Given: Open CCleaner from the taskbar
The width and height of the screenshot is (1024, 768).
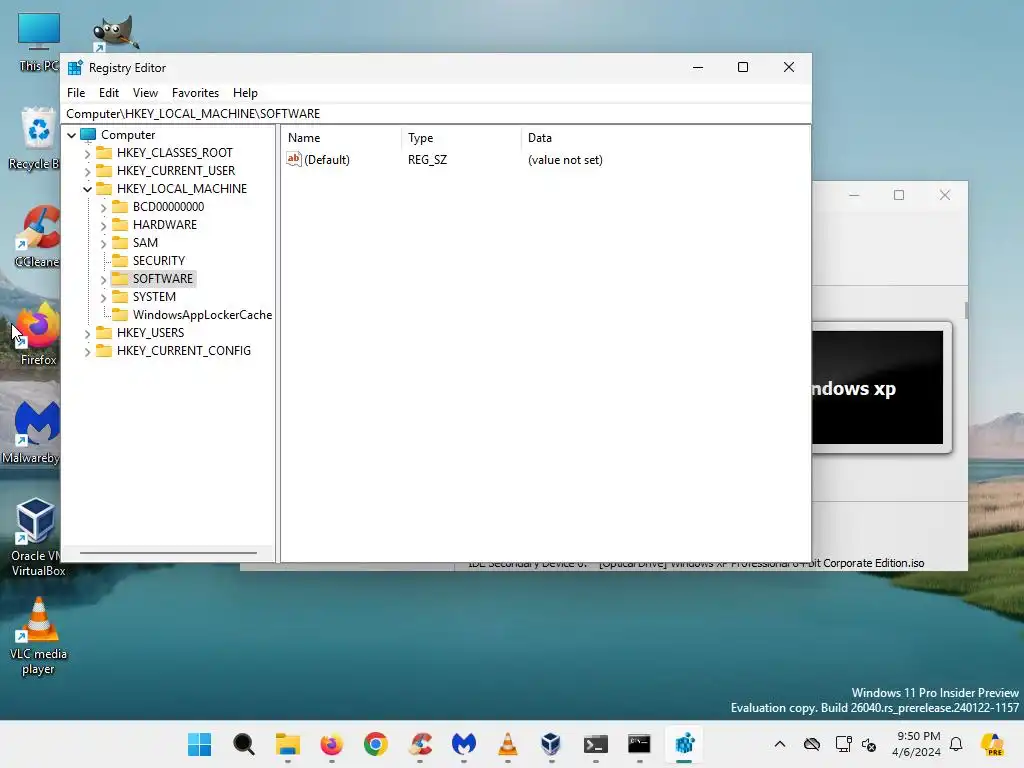Looking at the screenshot, I should point(420,744).
